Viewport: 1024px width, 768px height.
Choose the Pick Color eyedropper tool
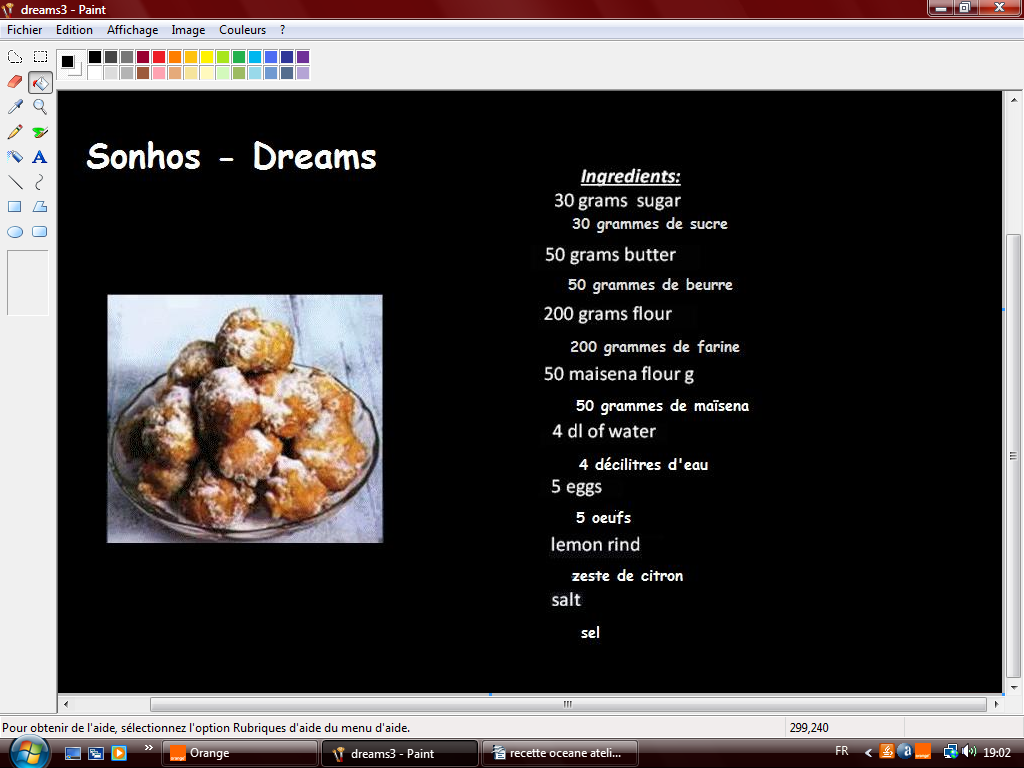15,106
